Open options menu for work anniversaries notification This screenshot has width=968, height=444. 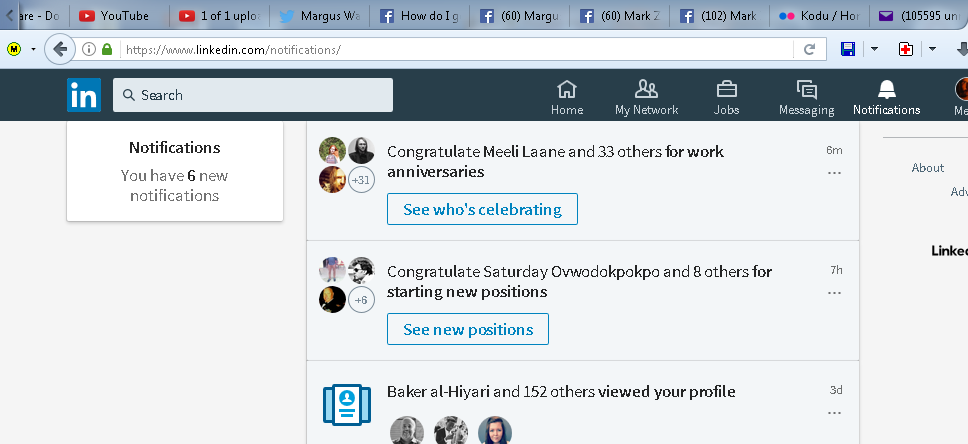point(834,173)
